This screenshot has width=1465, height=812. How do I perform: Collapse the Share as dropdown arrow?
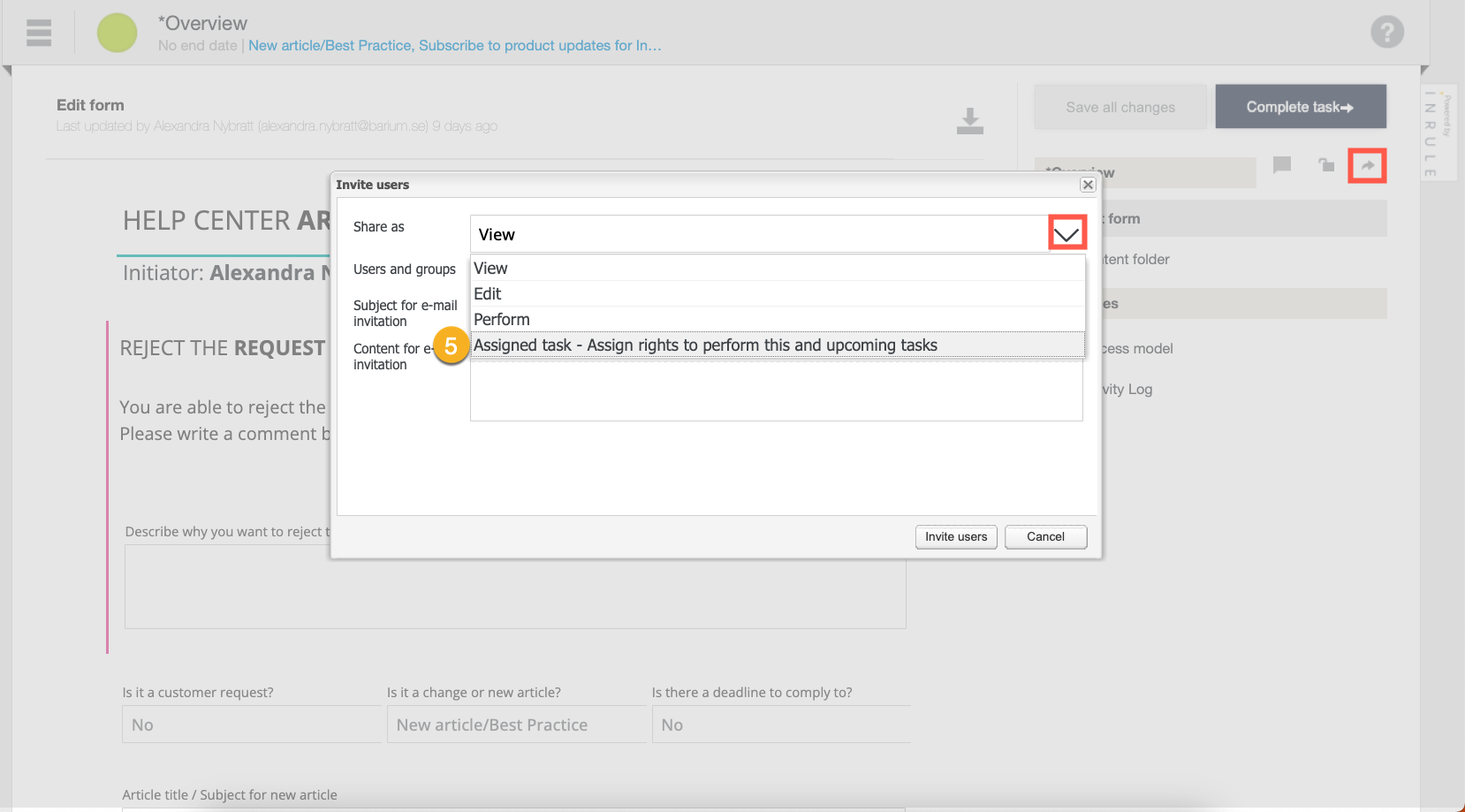[x=1066, y=234]
